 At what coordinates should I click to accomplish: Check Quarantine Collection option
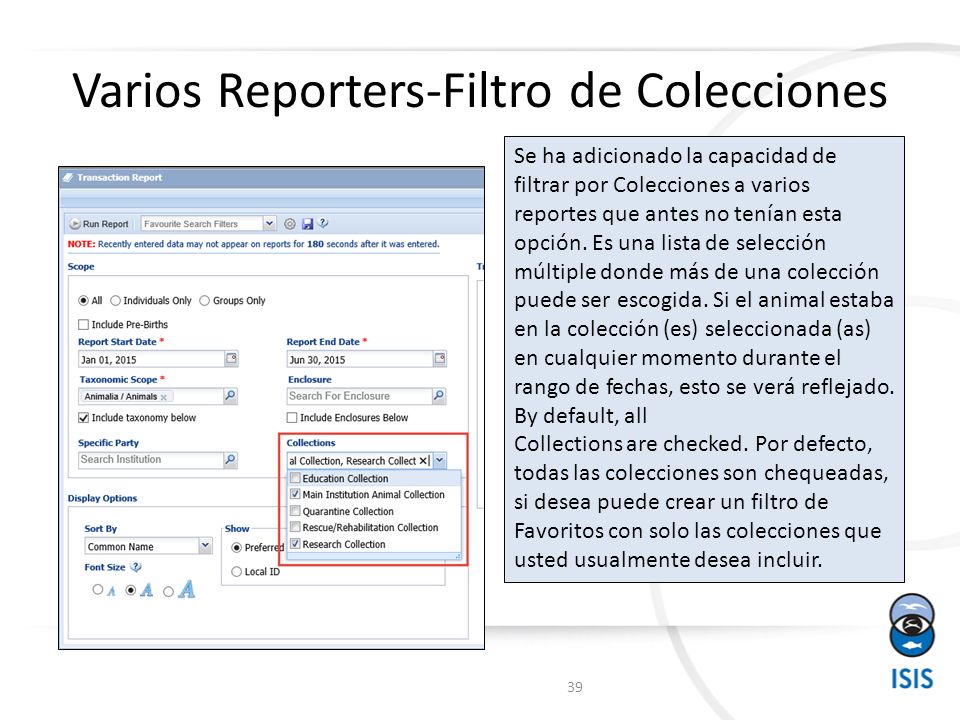click(295, 511)
